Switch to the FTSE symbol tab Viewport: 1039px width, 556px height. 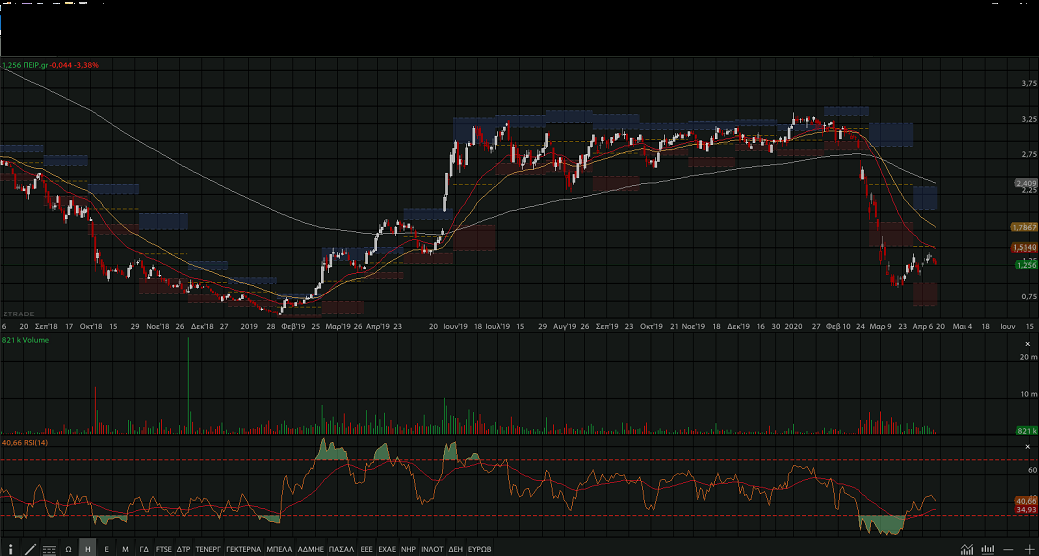164,549
